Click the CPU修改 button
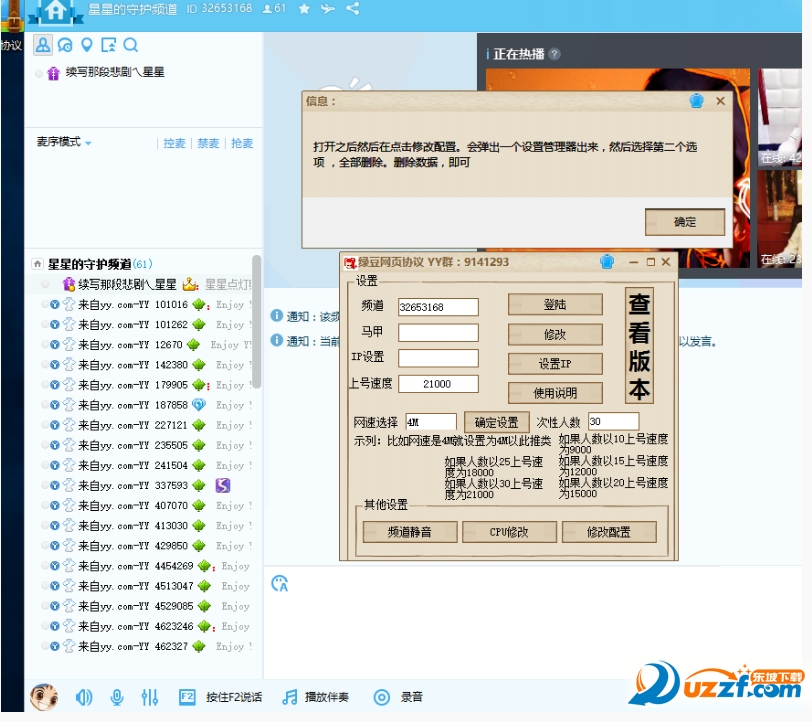The image size is (812, 722). click(x=509, y=532)
